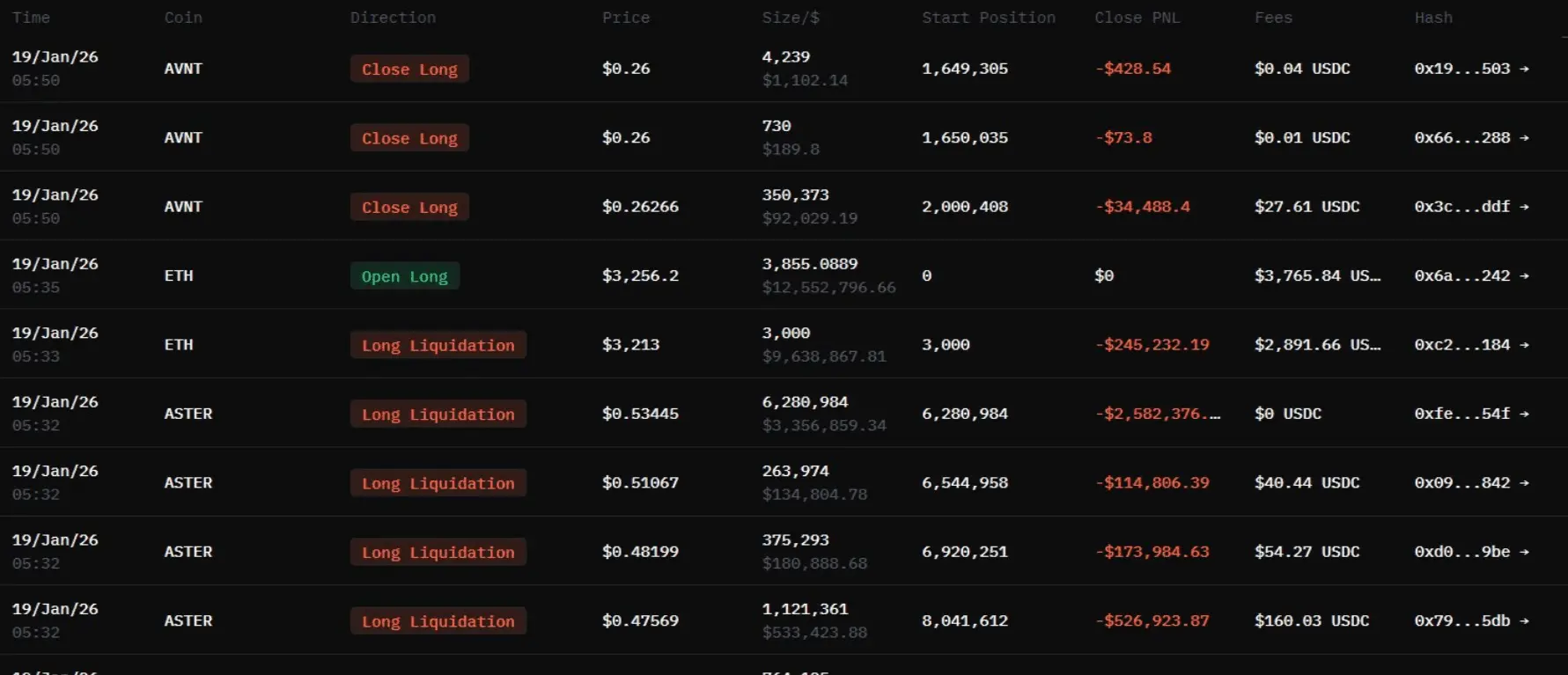Click the arrow icon after hash 0x6a...242
1568x675 pixels.
click(1524, 276)
